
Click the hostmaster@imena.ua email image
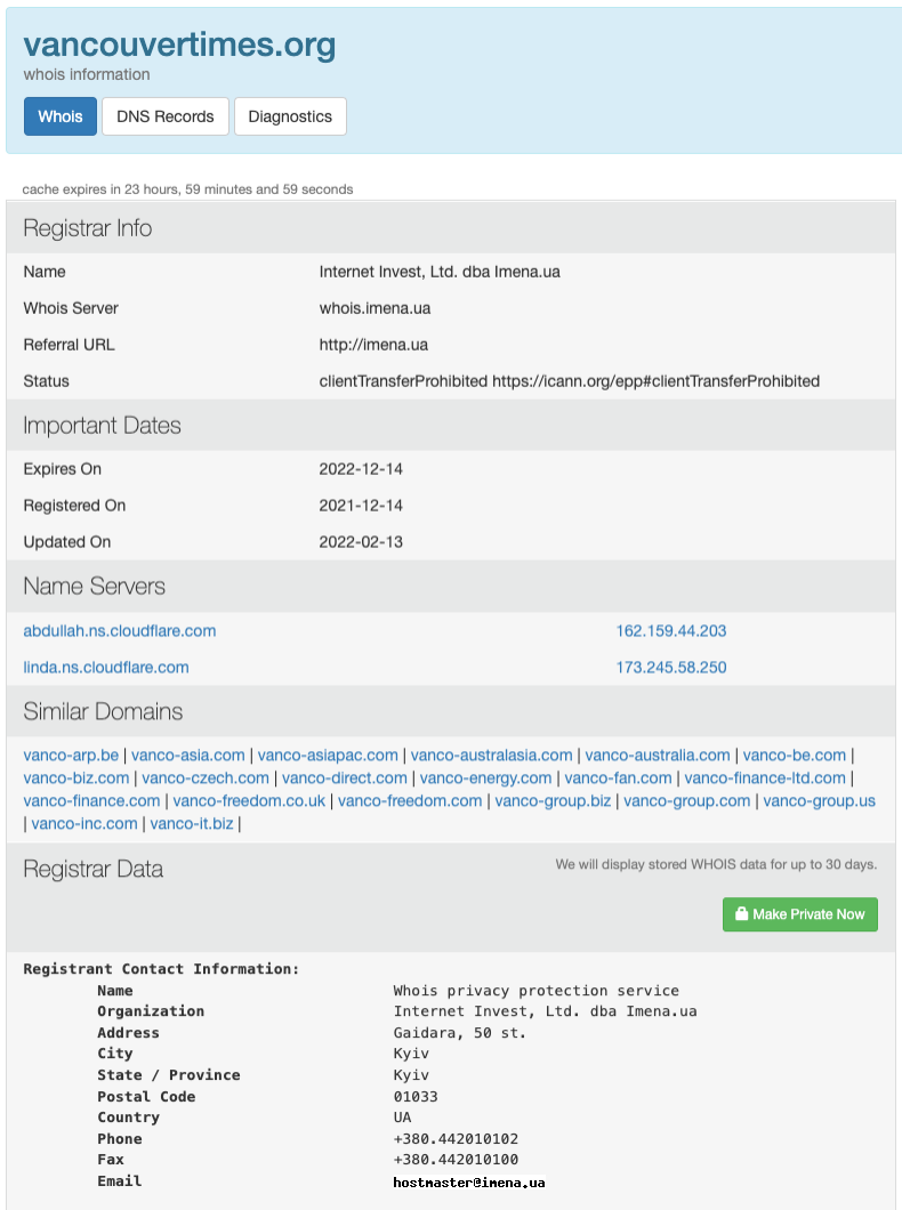pos(469,1182)
